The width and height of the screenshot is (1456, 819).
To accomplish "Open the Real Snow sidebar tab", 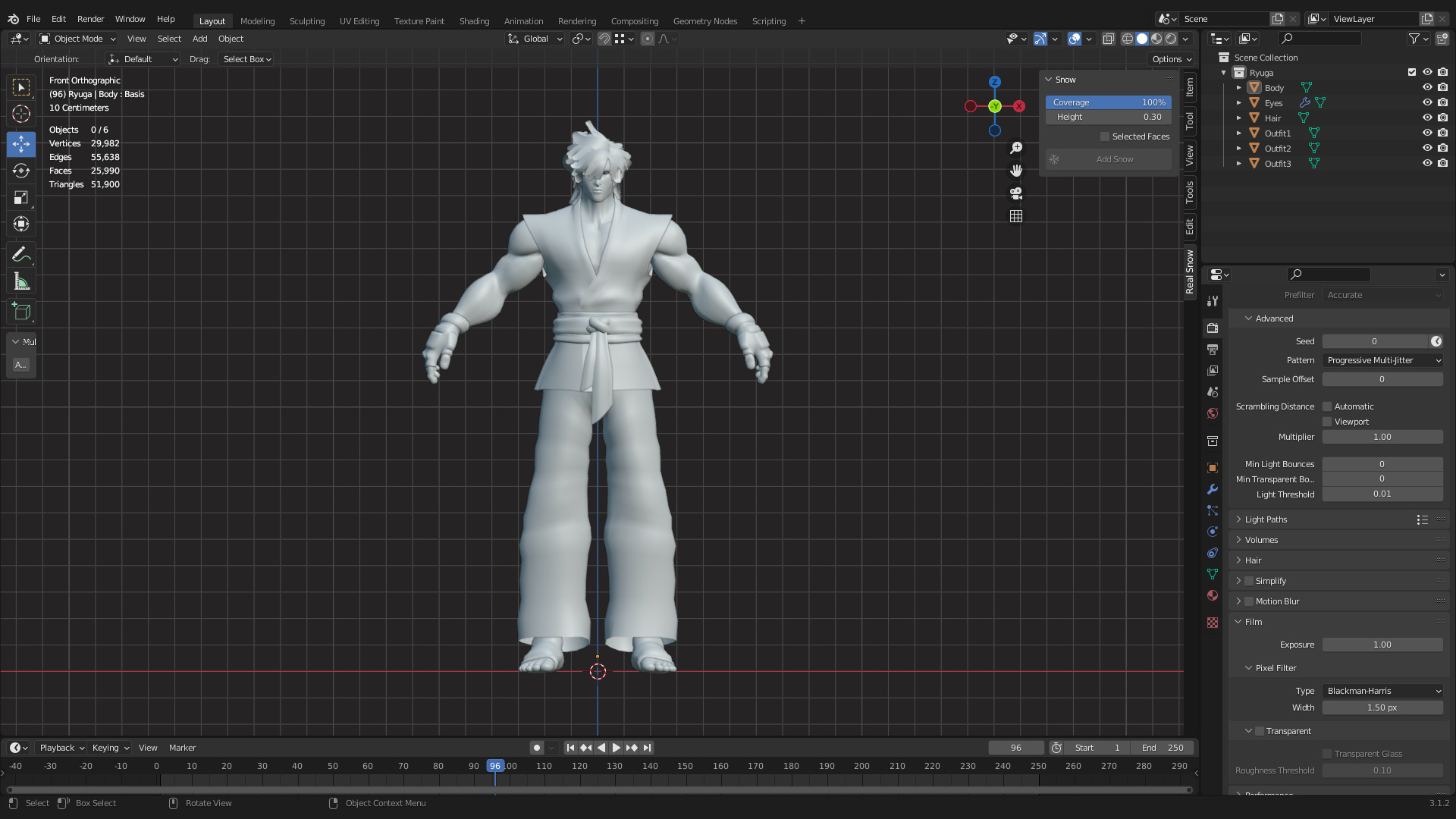I will click(x=1190, y=271).
